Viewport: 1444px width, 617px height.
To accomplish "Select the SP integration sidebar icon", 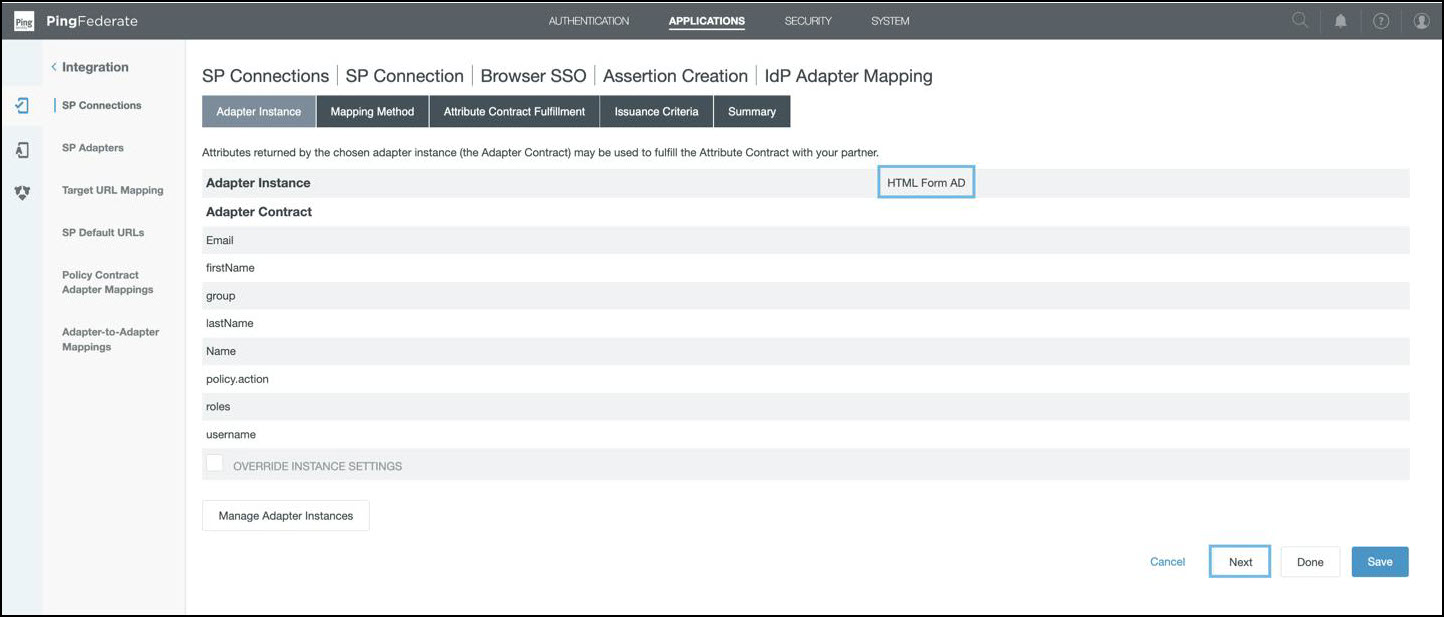I will point(22,106).
